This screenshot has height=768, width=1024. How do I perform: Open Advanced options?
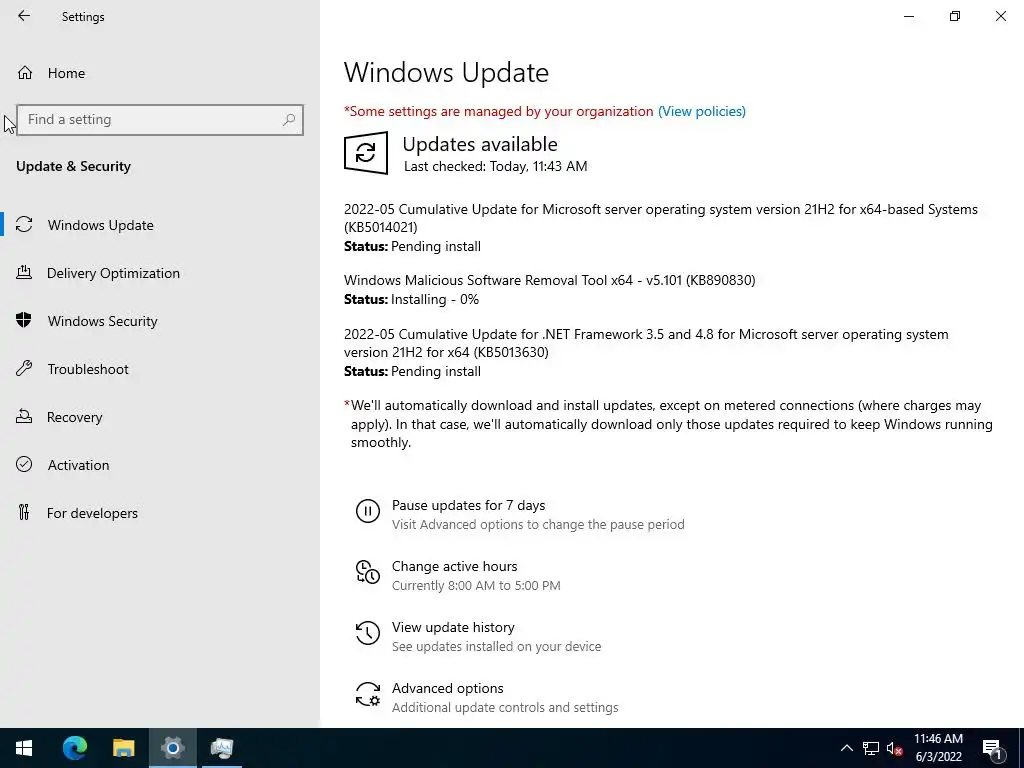pyautogui.click(x=447, y=688)
